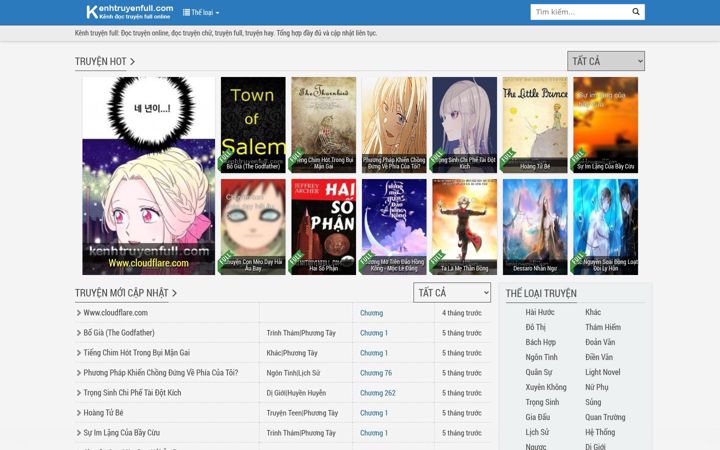Select Bách Hợp category

(540, 342)
